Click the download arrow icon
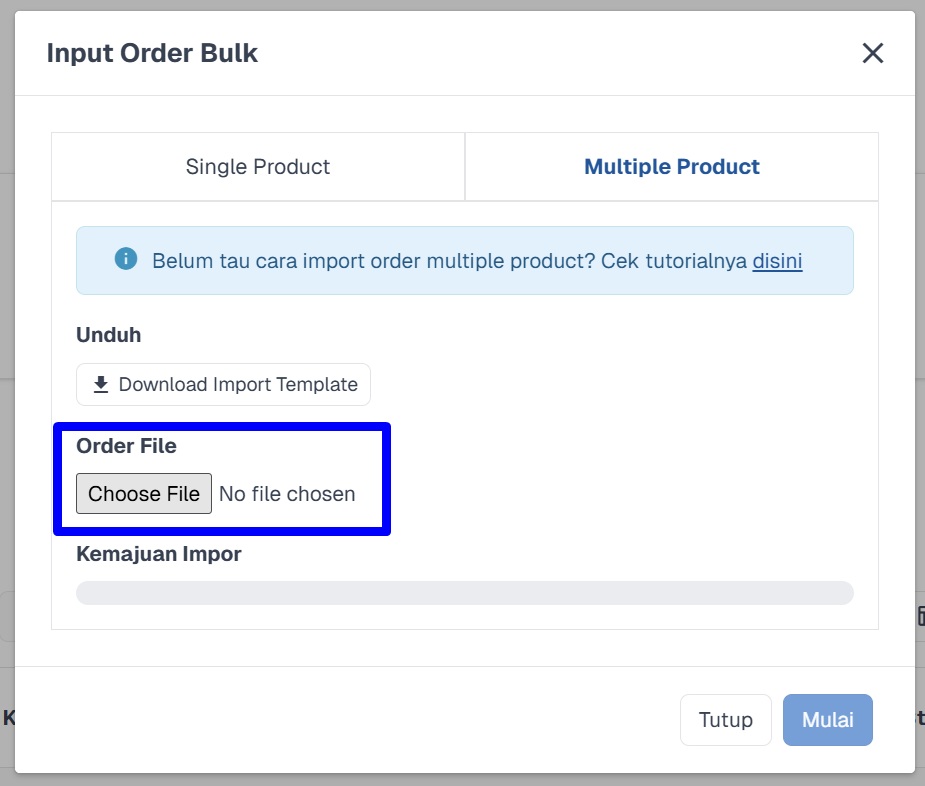This screenshot has width=925, height=786. pyautogui.click(x=101, y=384)
